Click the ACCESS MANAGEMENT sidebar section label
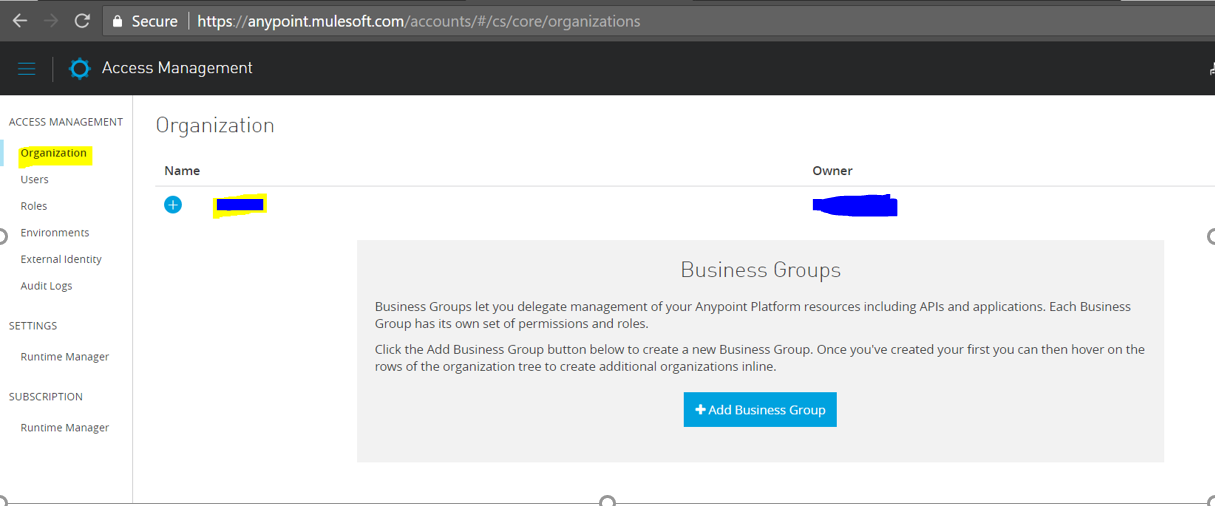The image size is (1215, 506). coord(66,122)
